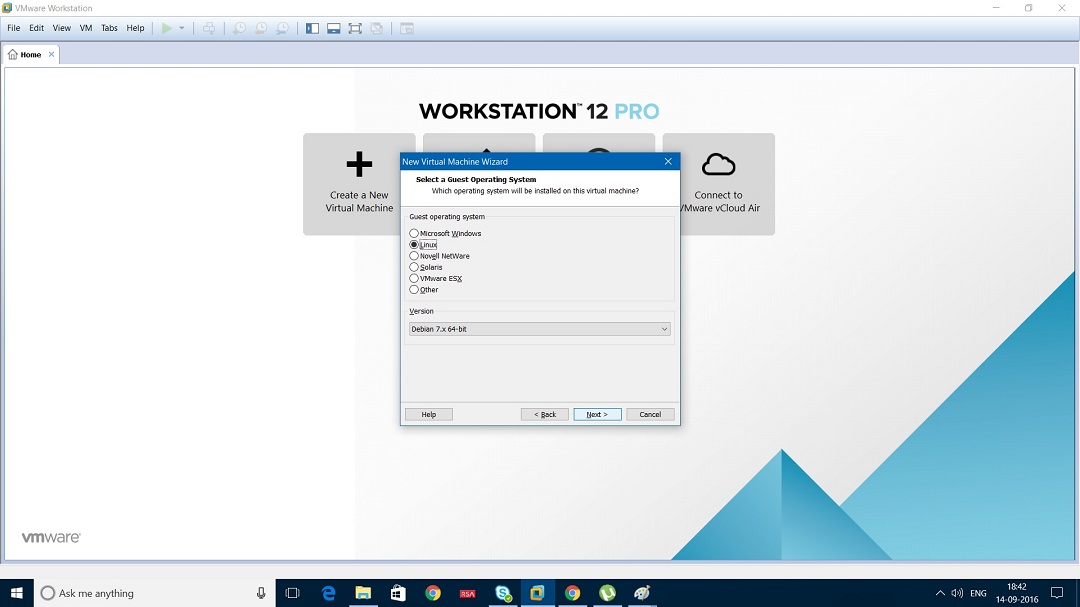Expand the system tray hidden icons chevron
The height and width of the screenshot is (607, 1080).
point(940,593)
